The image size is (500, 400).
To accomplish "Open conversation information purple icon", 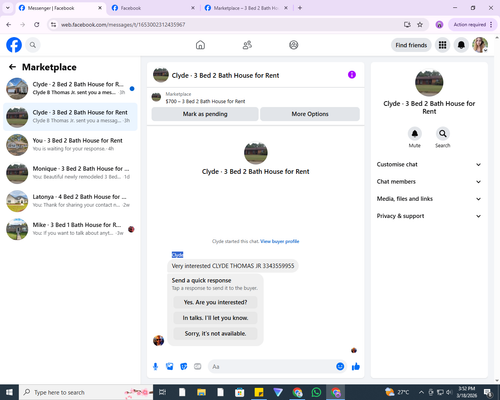I will [352, 75].
